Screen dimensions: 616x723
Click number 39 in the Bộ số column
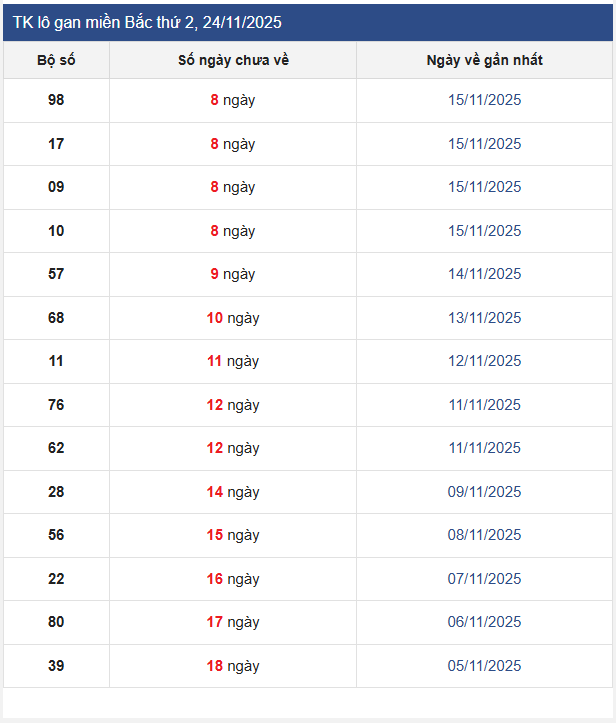(56, 666)
